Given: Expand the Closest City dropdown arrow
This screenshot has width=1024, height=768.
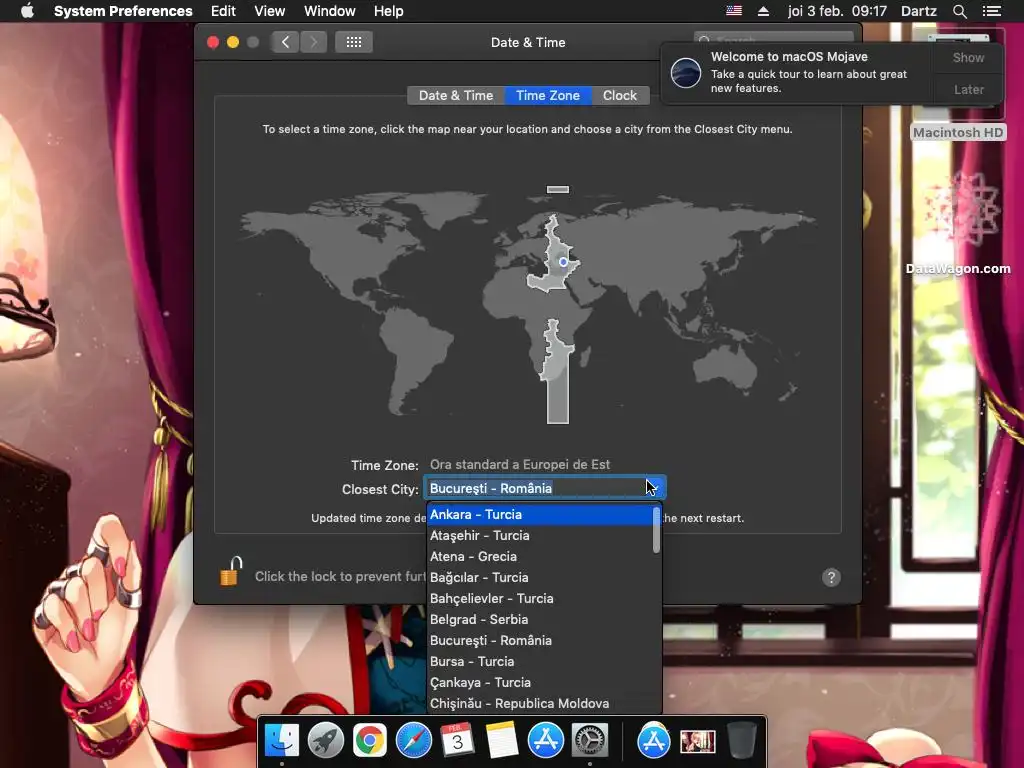Looking at the screenshot, I should 654,488.
